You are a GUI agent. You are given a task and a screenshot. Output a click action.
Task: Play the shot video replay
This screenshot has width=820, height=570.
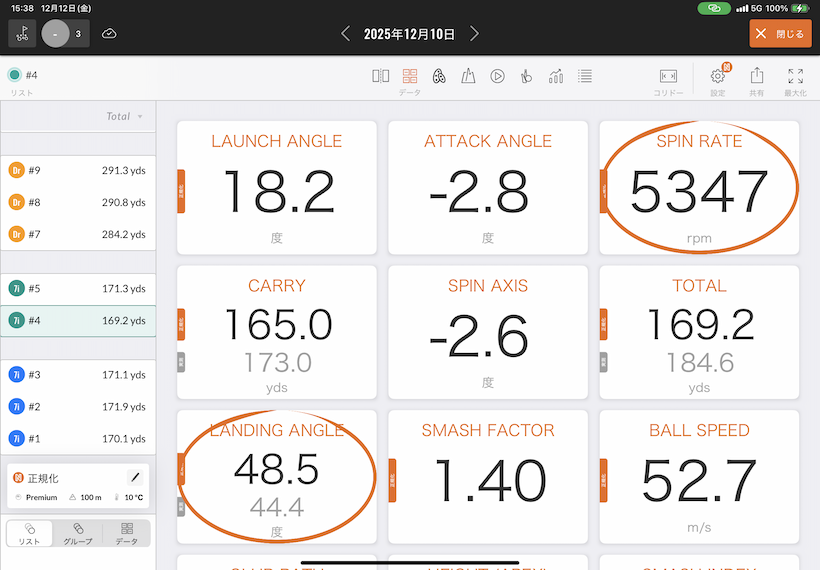(x=497, y=76)
